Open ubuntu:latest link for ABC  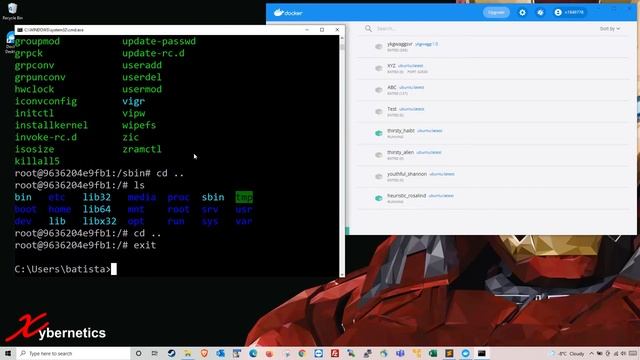tap(411, 87)
